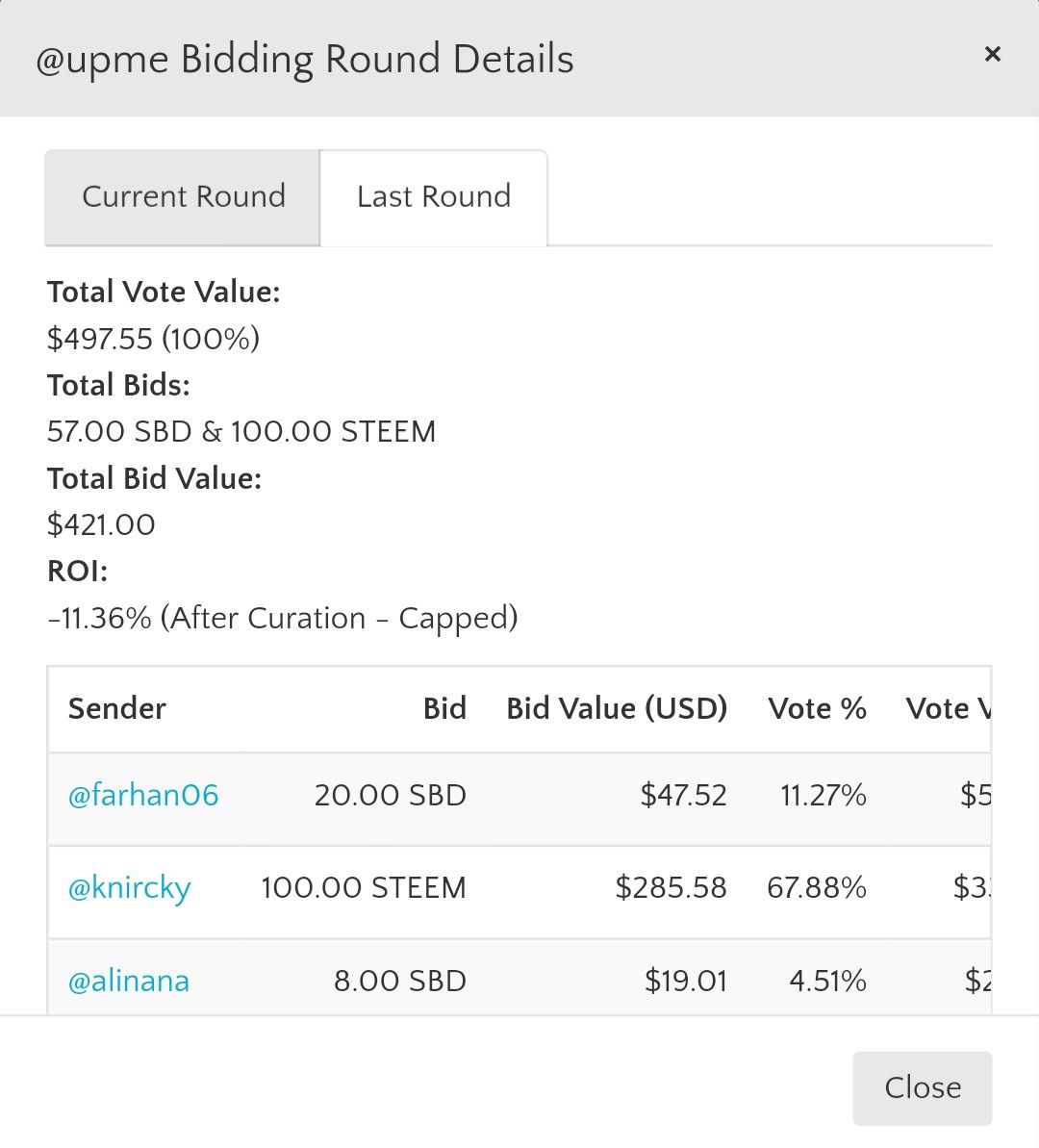Select the 100.00 STEEM bid cell
Viewport: 1039px width, 1148px height.
click(364, 888)
